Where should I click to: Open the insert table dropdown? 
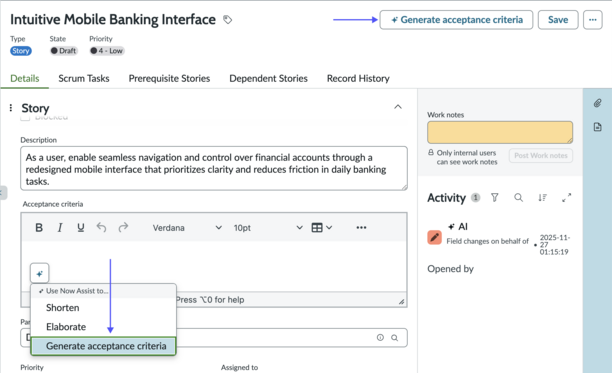pyautogui.click(x=322, y=227)
